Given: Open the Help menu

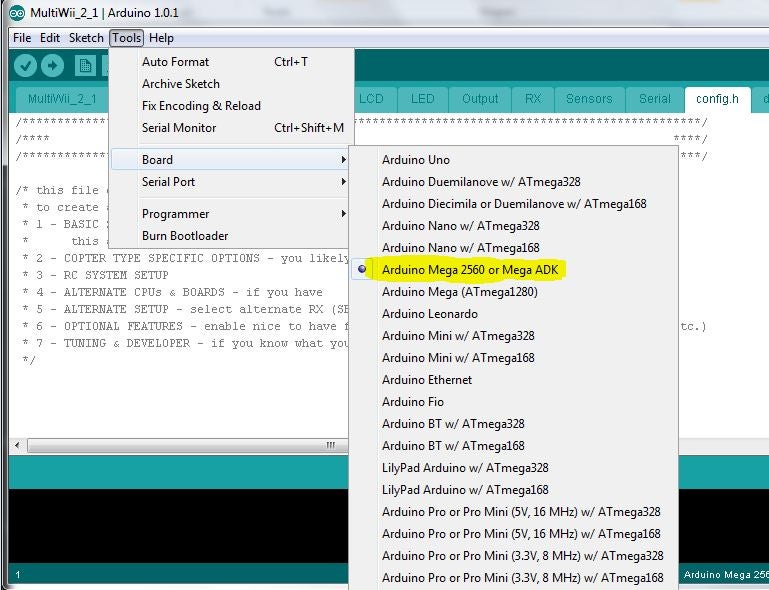Looking at the screenshot, I should (x=161, y=38).
